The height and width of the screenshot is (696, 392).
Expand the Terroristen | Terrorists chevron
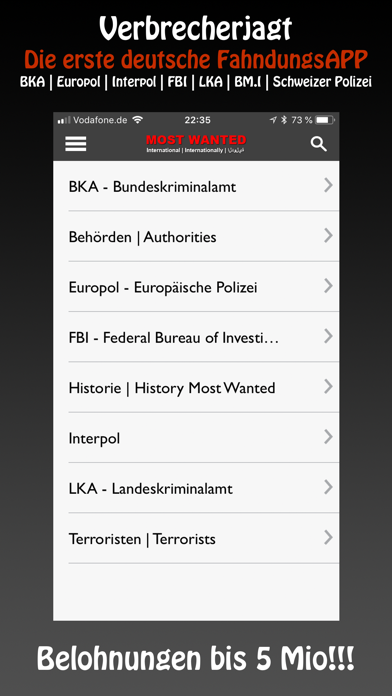point(328,538)
